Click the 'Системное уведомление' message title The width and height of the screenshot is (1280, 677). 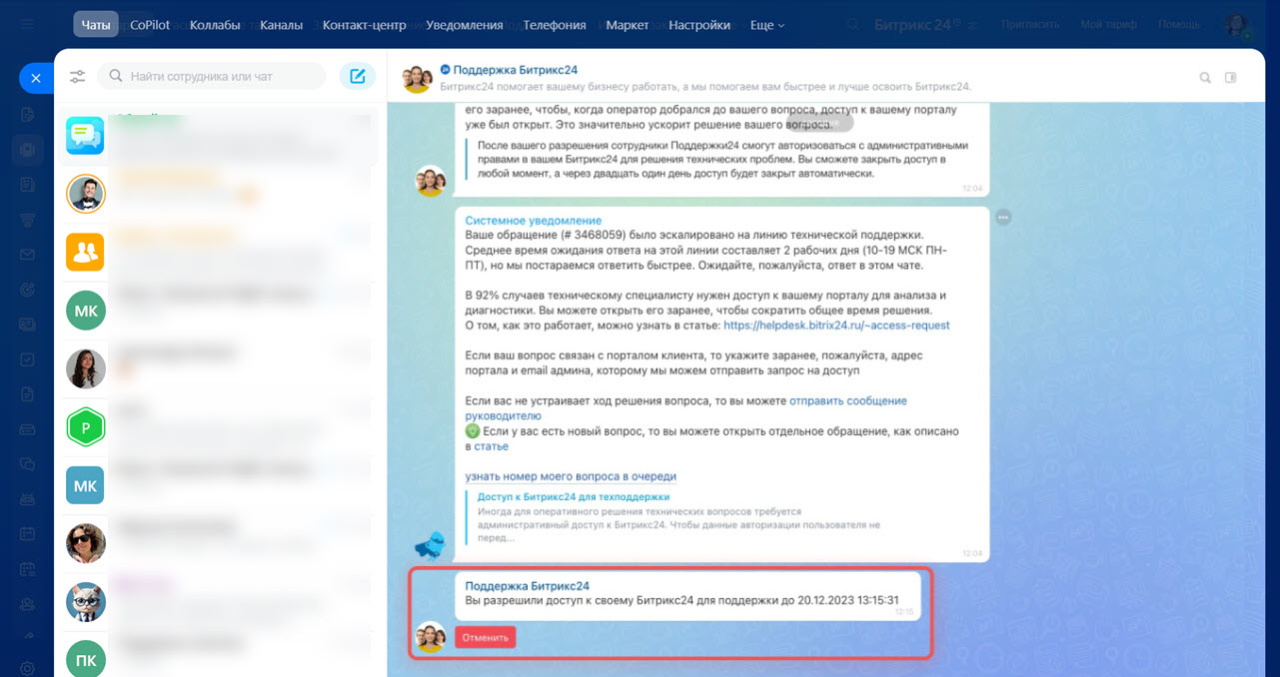tap(533, 220)
